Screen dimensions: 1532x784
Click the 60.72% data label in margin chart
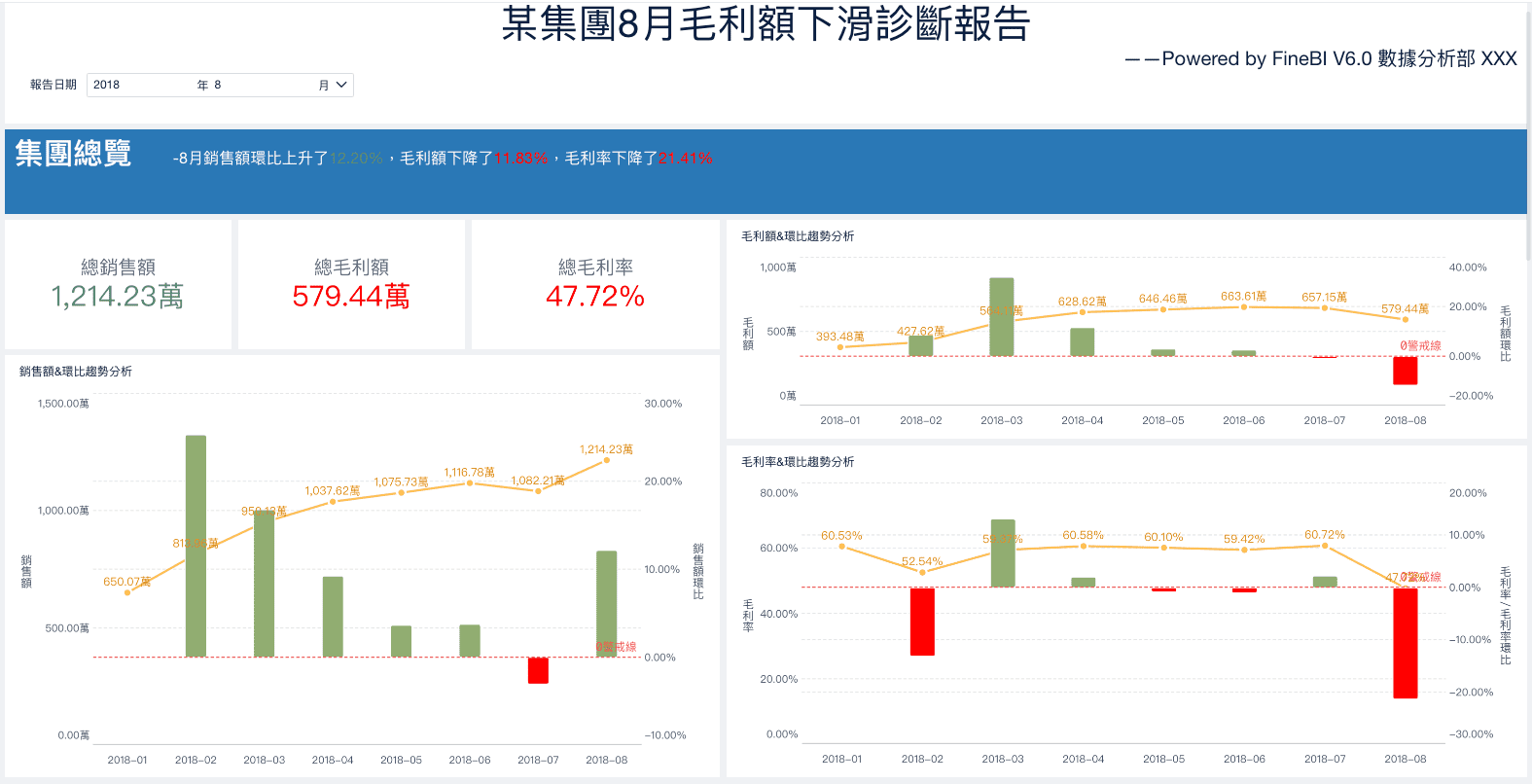(1325, 535)
